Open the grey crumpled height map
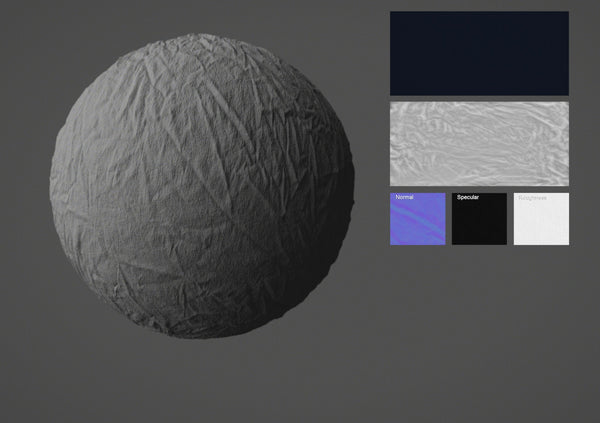The width and height of the screenshot is (600, 423). point(479,143)
